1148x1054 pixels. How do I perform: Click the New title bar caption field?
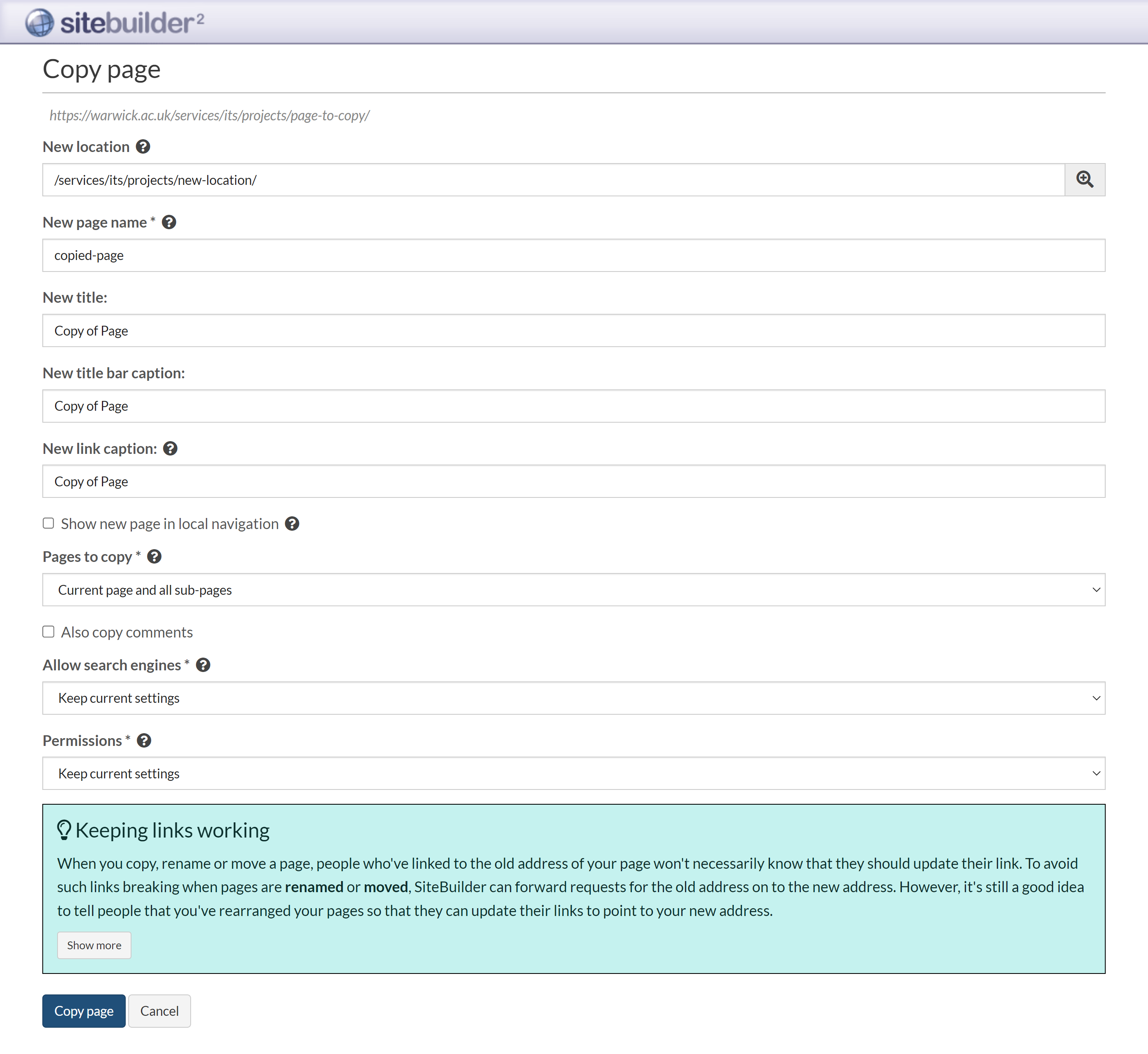coord(574,406)
